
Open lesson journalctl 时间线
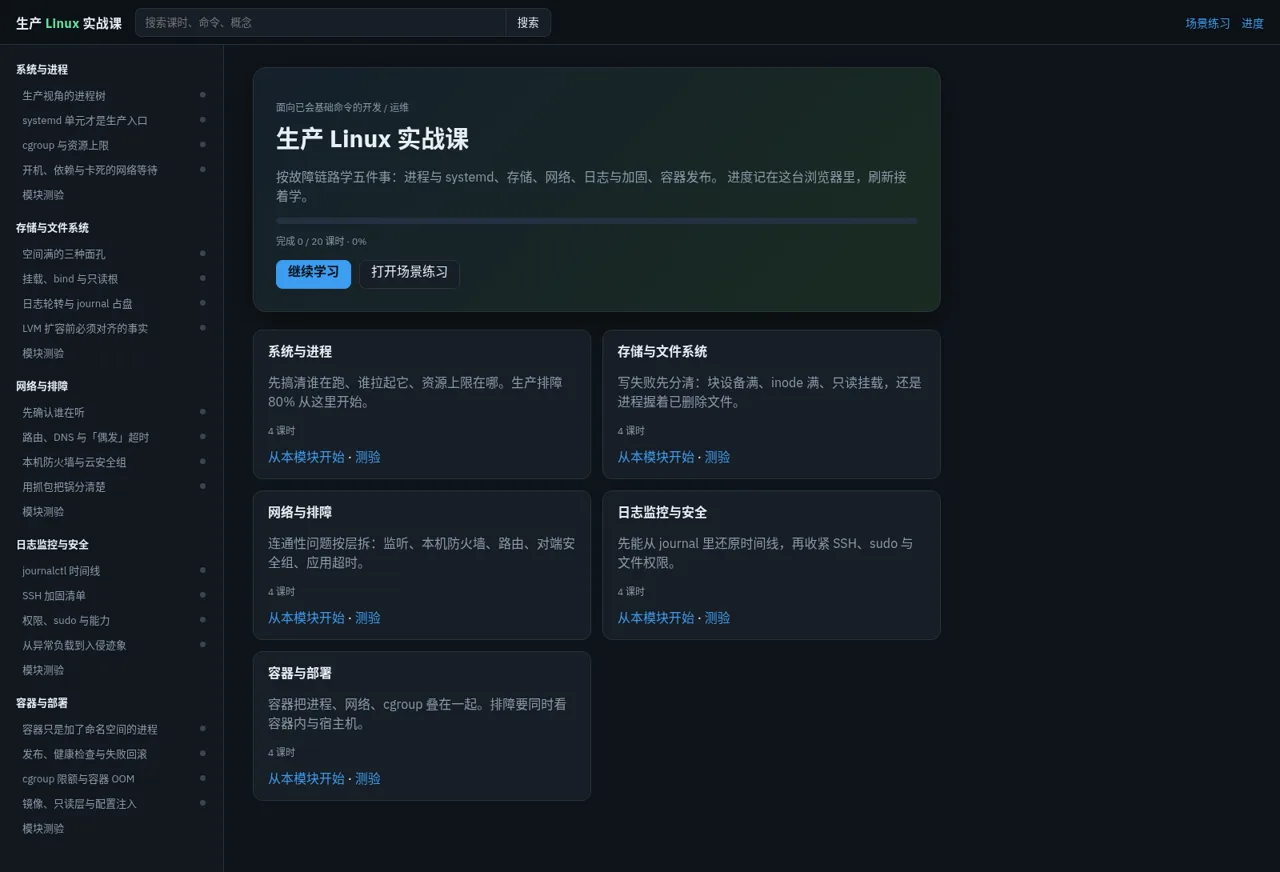click(x=114, y=571)
